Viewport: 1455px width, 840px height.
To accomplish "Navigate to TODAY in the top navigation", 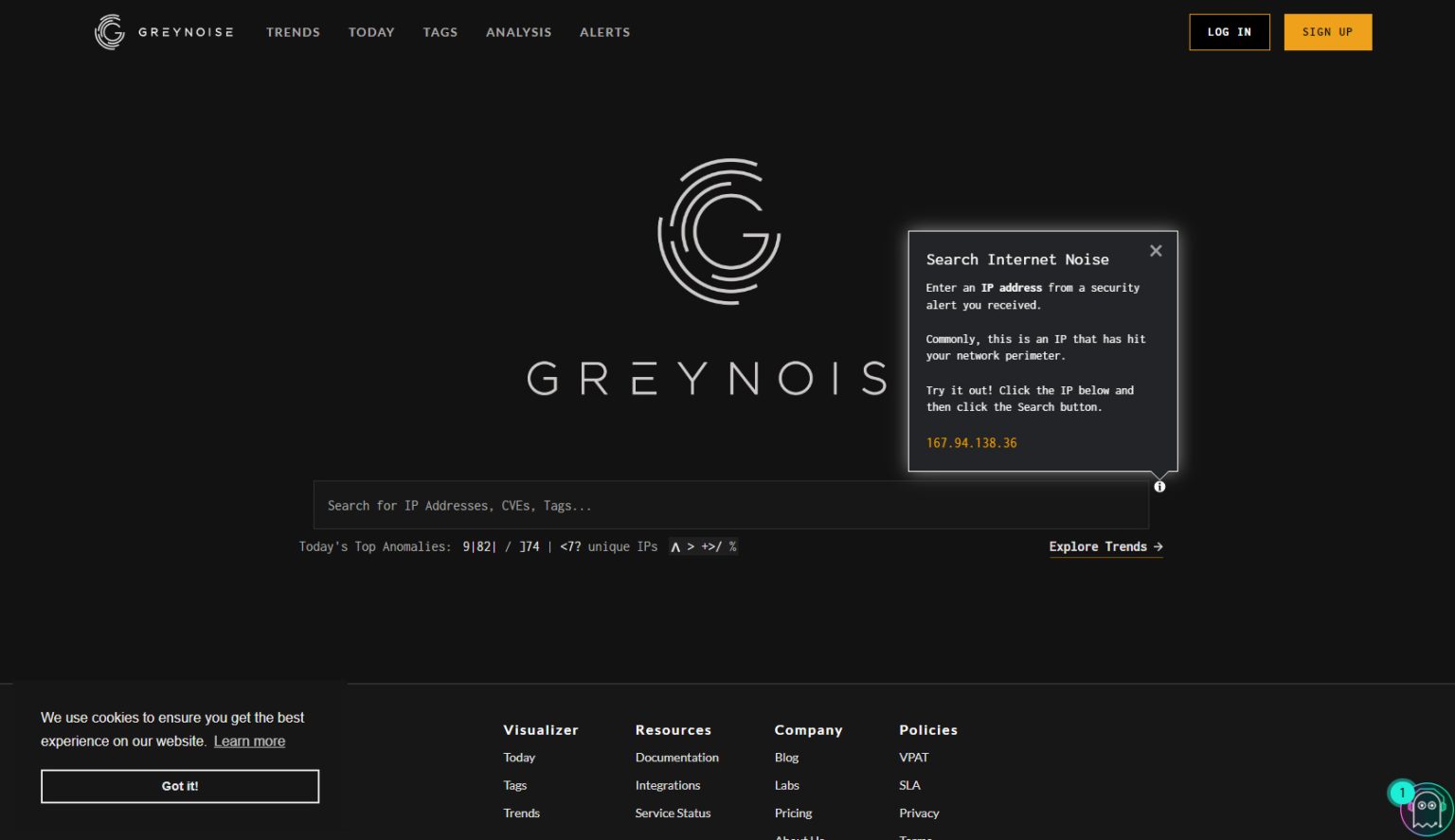I will (x=371, y=31).
